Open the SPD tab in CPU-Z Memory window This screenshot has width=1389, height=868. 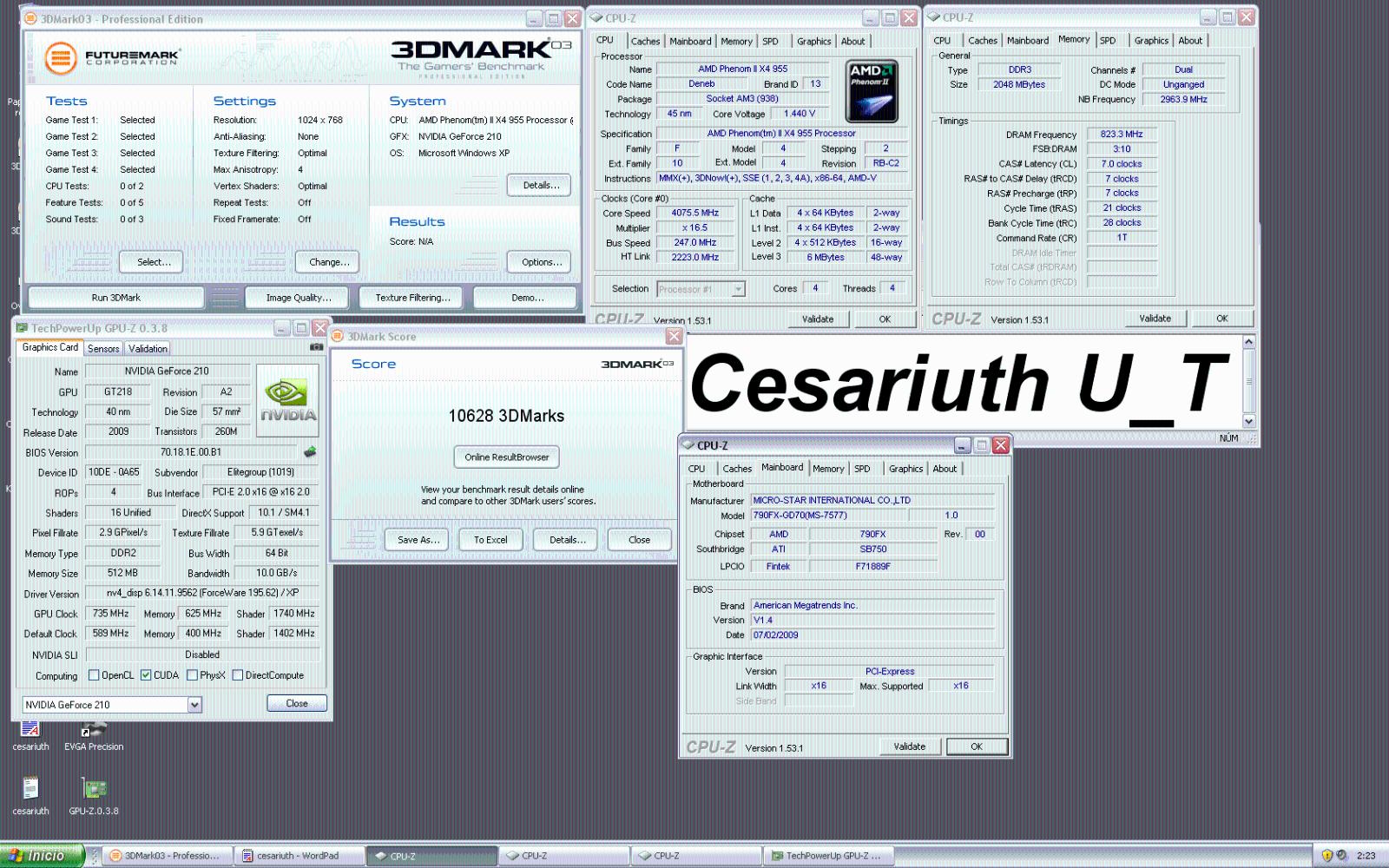[1108, 40]
